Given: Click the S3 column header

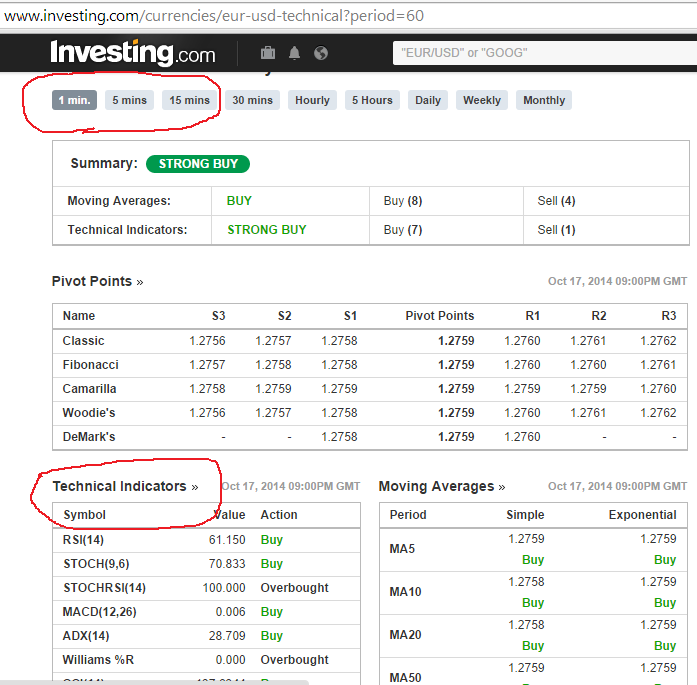Looking at the screenshot, I should [218, 316].
